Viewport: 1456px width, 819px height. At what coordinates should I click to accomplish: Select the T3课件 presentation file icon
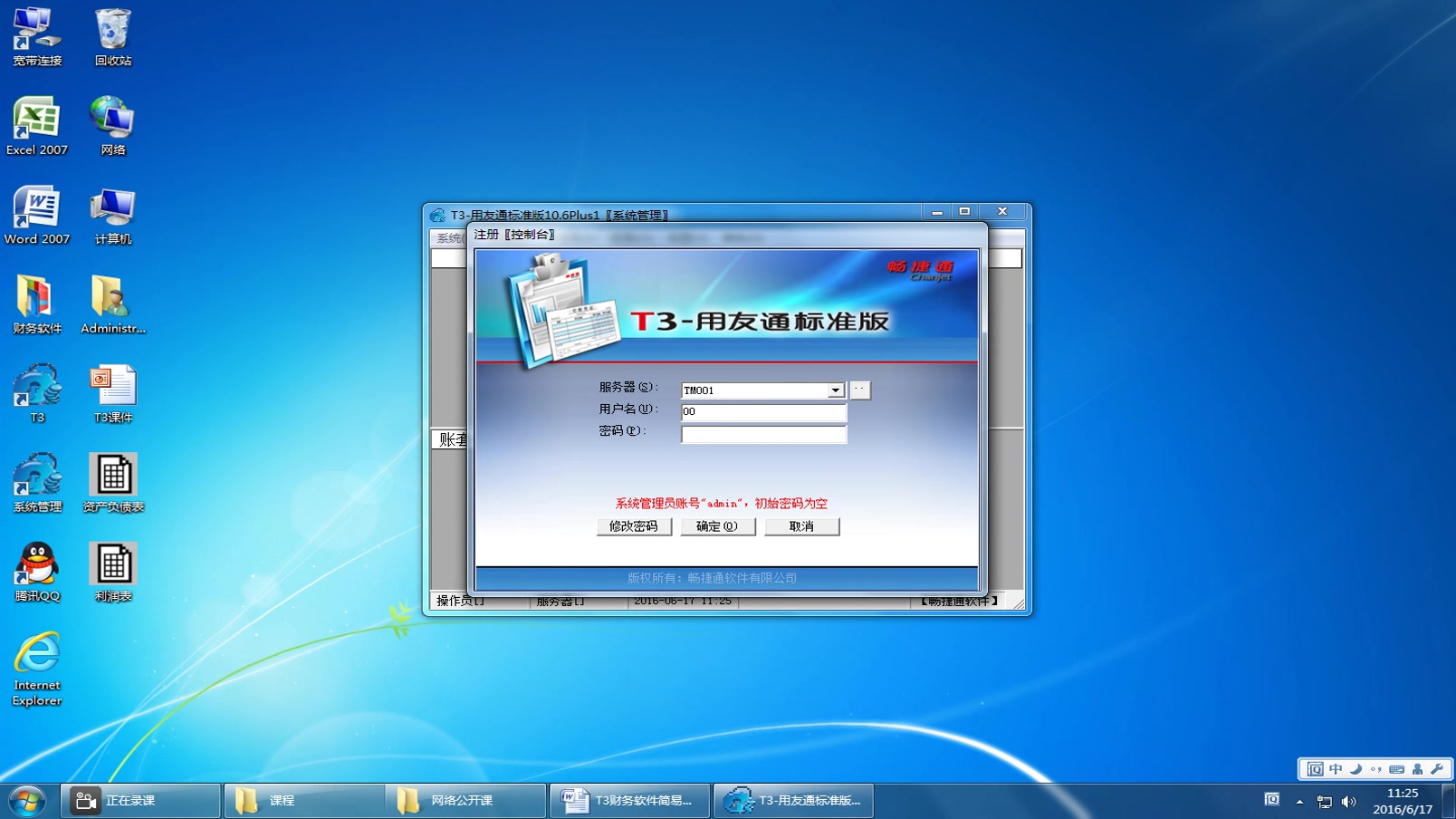point(113,393)
